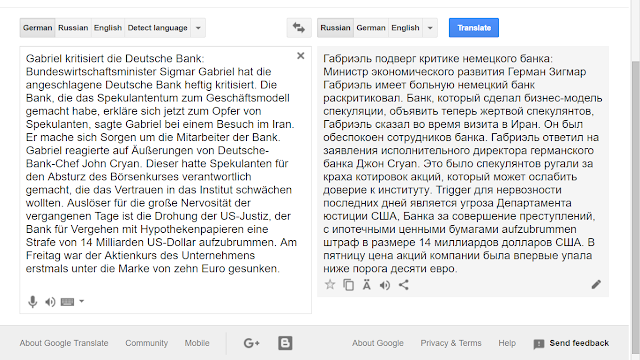Clear the German source text
The image size is (640, 360).
click(301, 56)
